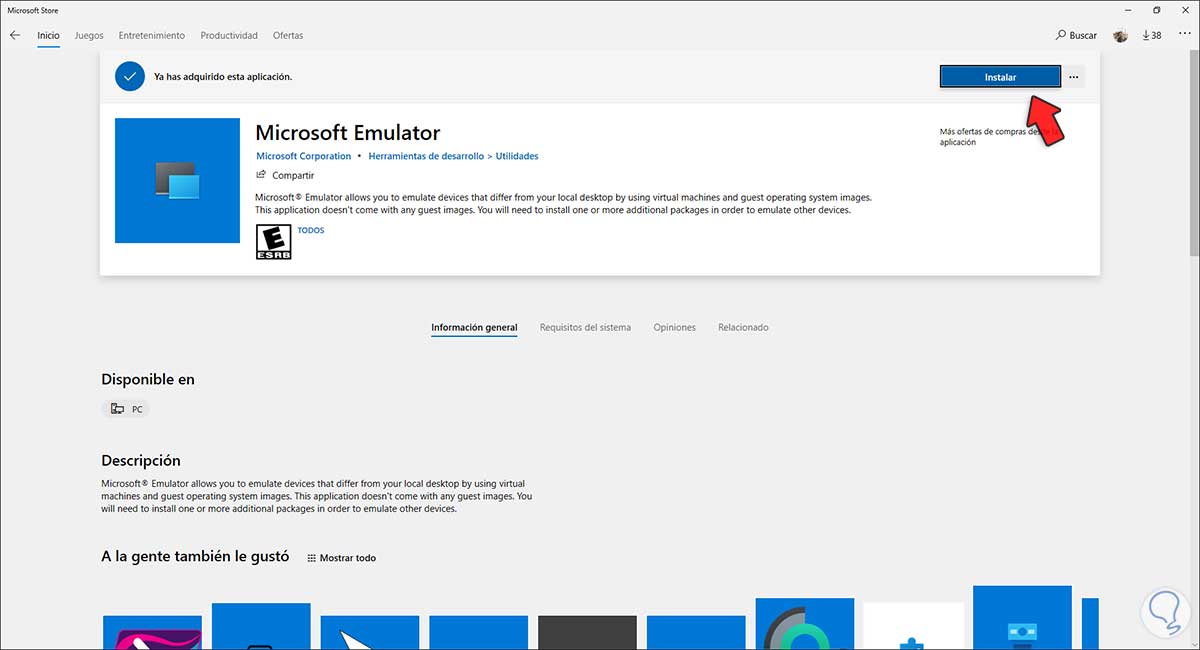Minimize the Microsoft Store window
This screenshot has height=650, width=1200.
1128,10
